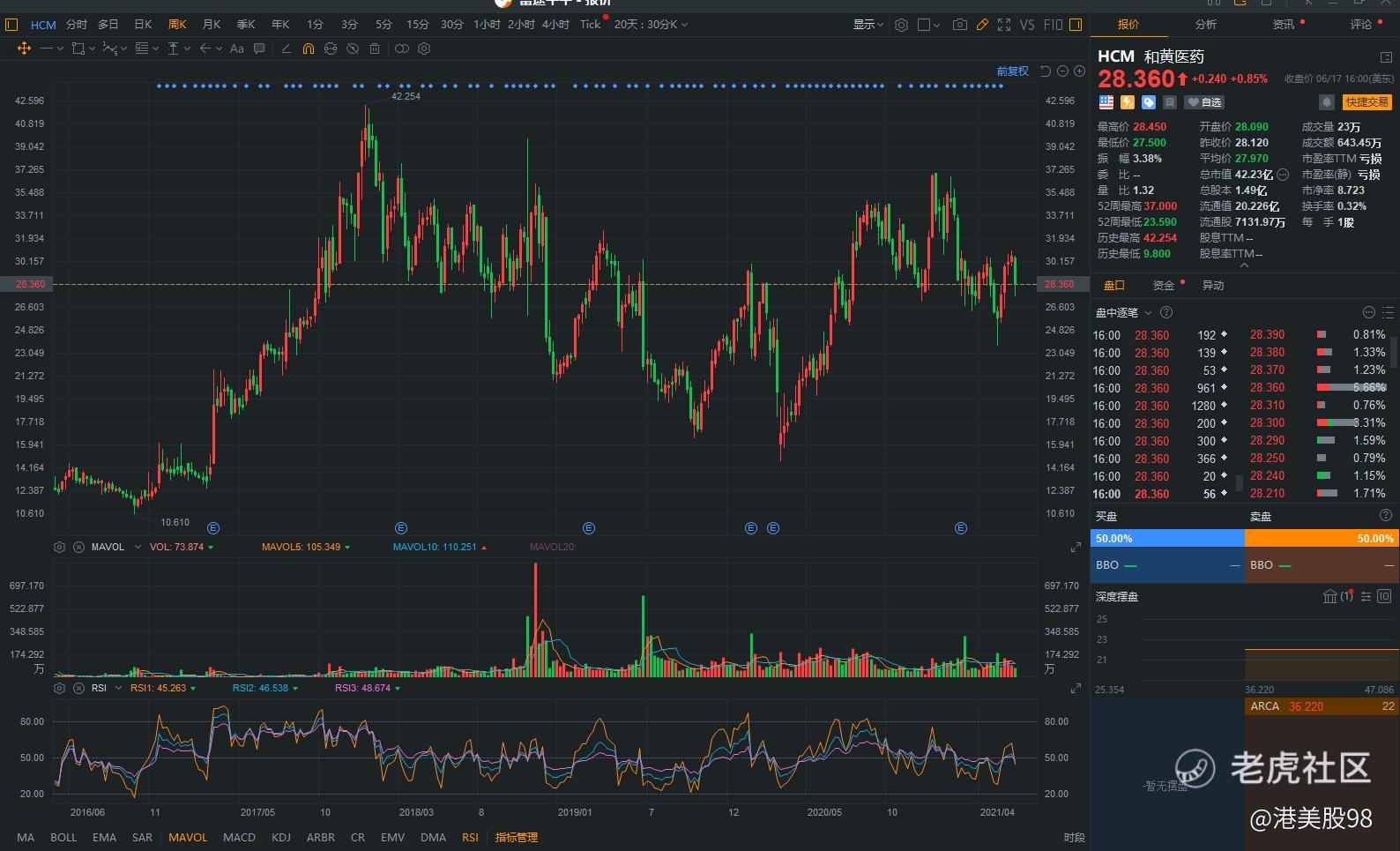This screenshot has width=1400, height=851.
Task: Click the blue tag icon under price
Action: point(1149,102)
